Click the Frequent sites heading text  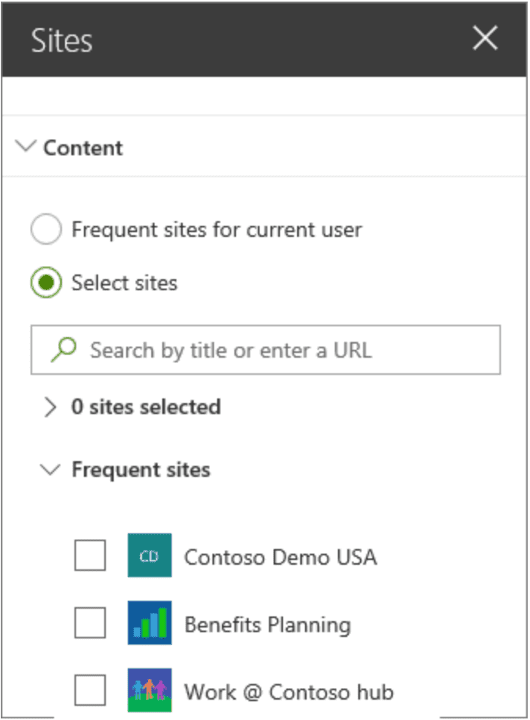click(141, 470)
